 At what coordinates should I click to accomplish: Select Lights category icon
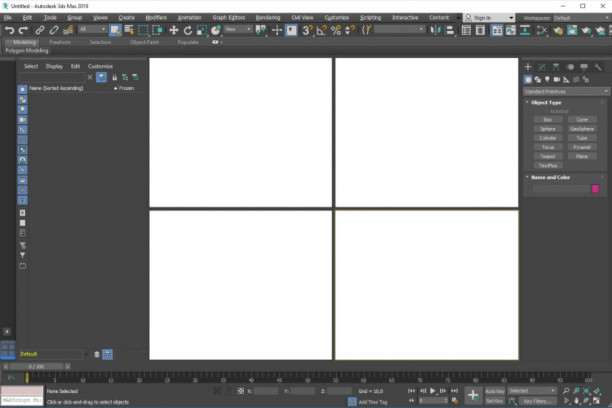547,79
